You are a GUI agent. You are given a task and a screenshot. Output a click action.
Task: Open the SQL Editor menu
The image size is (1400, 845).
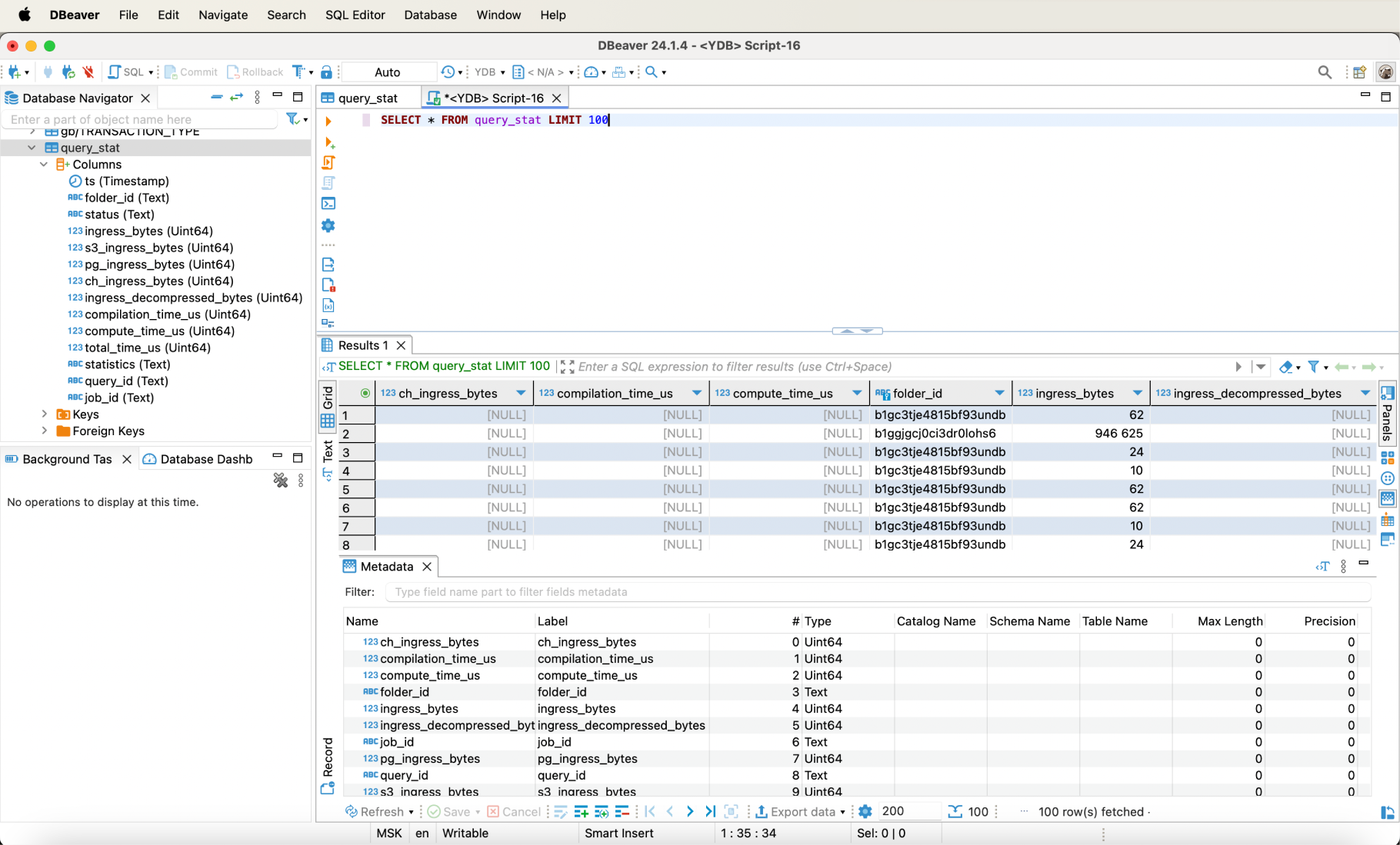click(355, 15)
